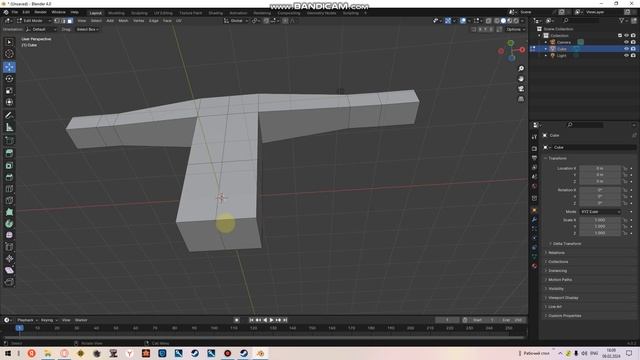Select the Cursor tool

(x=9, y=54)
